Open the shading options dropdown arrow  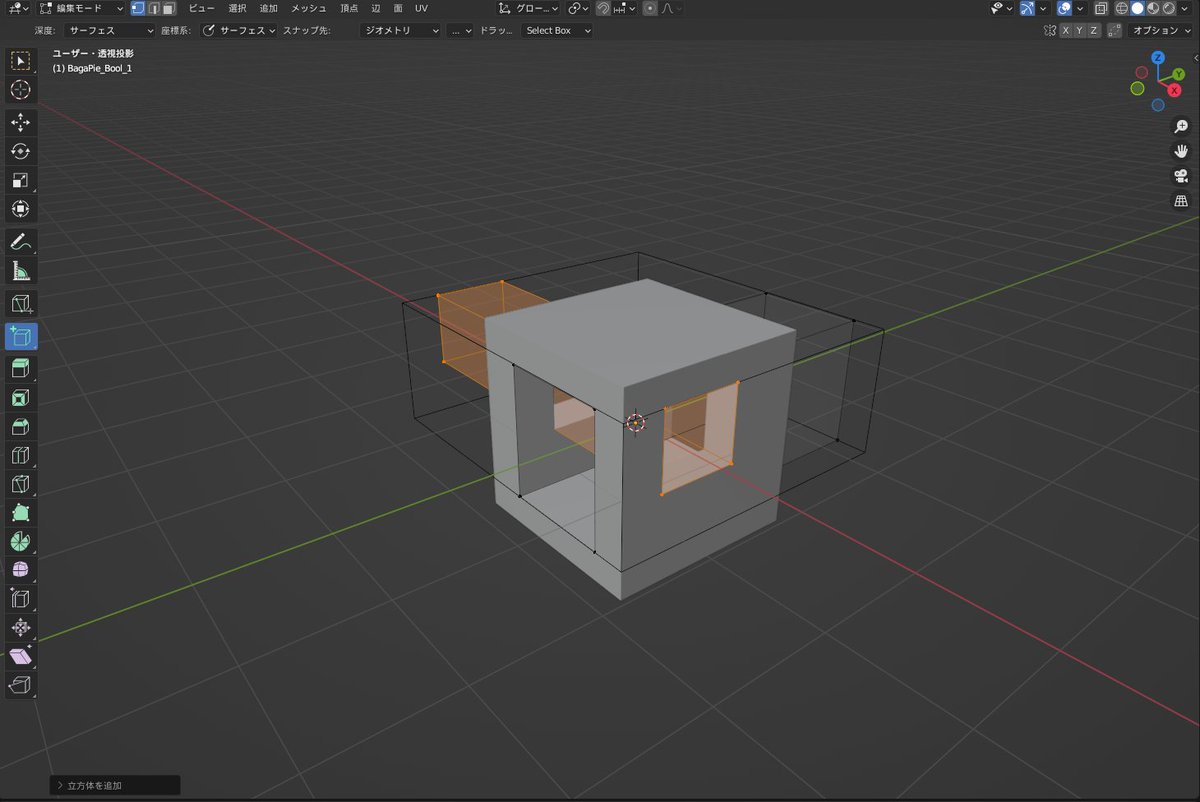click(1185, 8)
